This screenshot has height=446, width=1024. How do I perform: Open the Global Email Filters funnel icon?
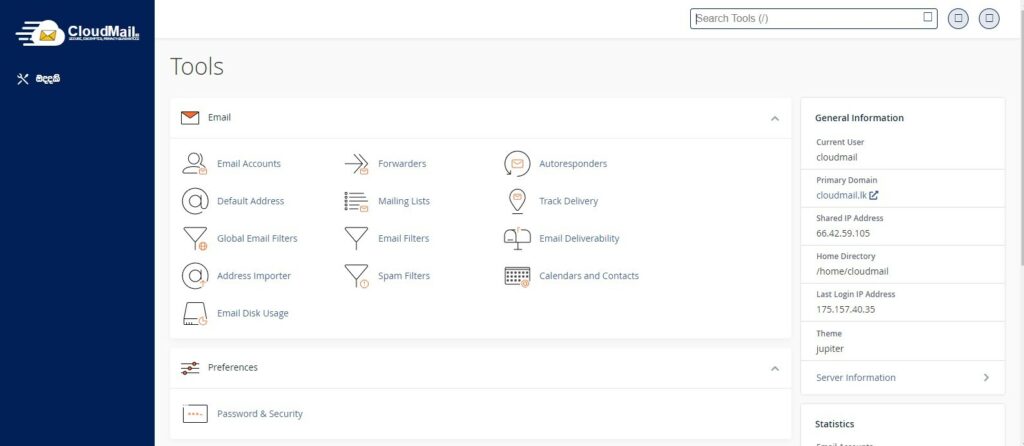195,238
